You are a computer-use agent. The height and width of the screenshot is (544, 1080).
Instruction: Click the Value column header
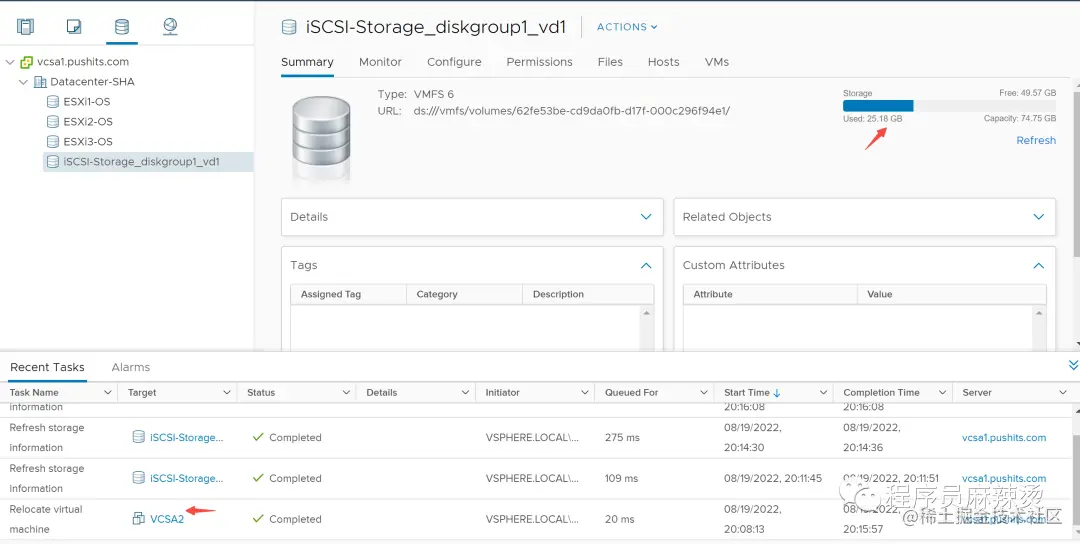coord(880,294)
